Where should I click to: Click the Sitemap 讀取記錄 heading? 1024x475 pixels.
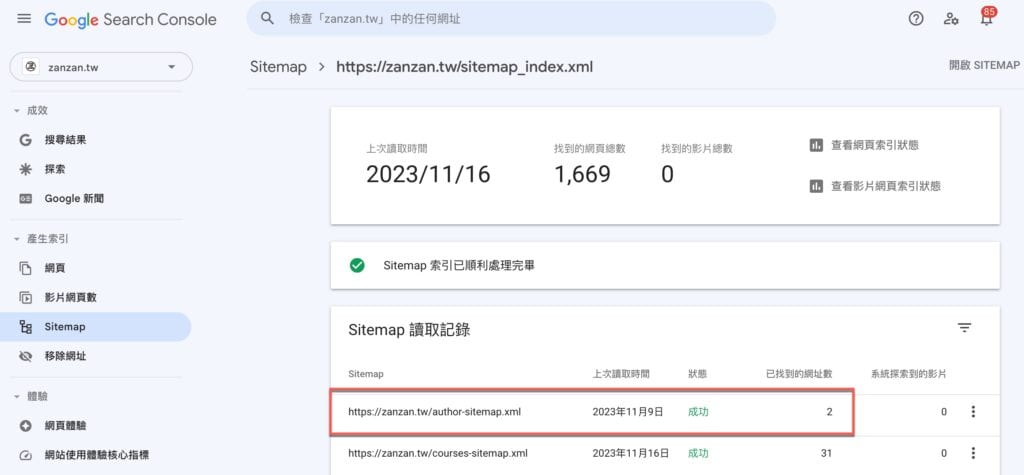point(409,330)
